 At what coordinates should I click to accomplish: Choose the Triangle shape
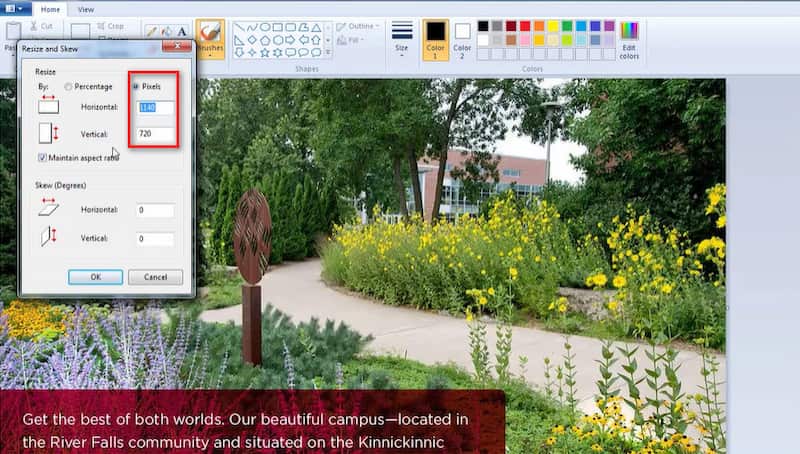click(x=316, y=27)
